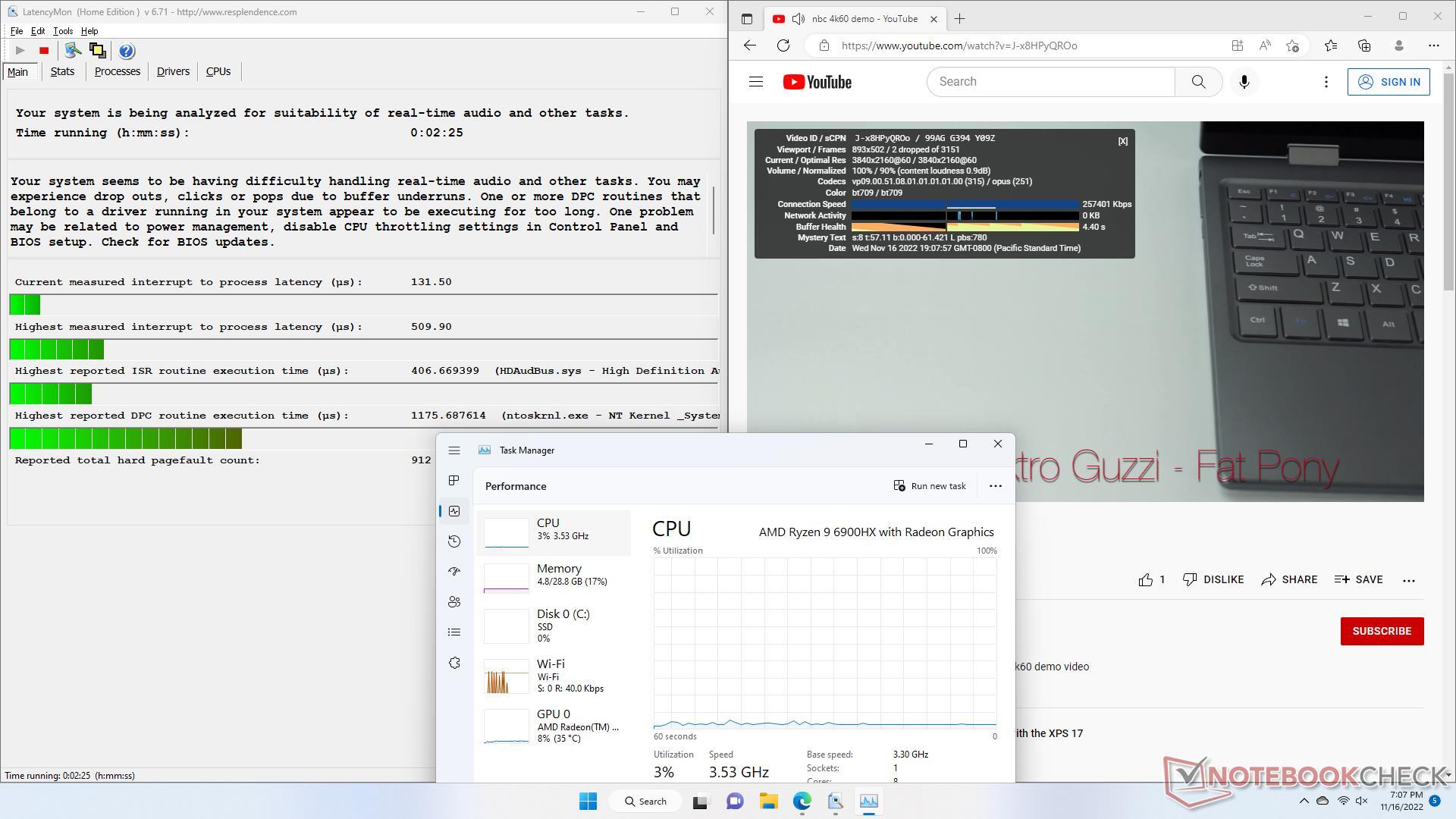Click the Edge address bar URL
This screenshot has height=819, width=1456.
pyautogui.click(x=959, y=45)
